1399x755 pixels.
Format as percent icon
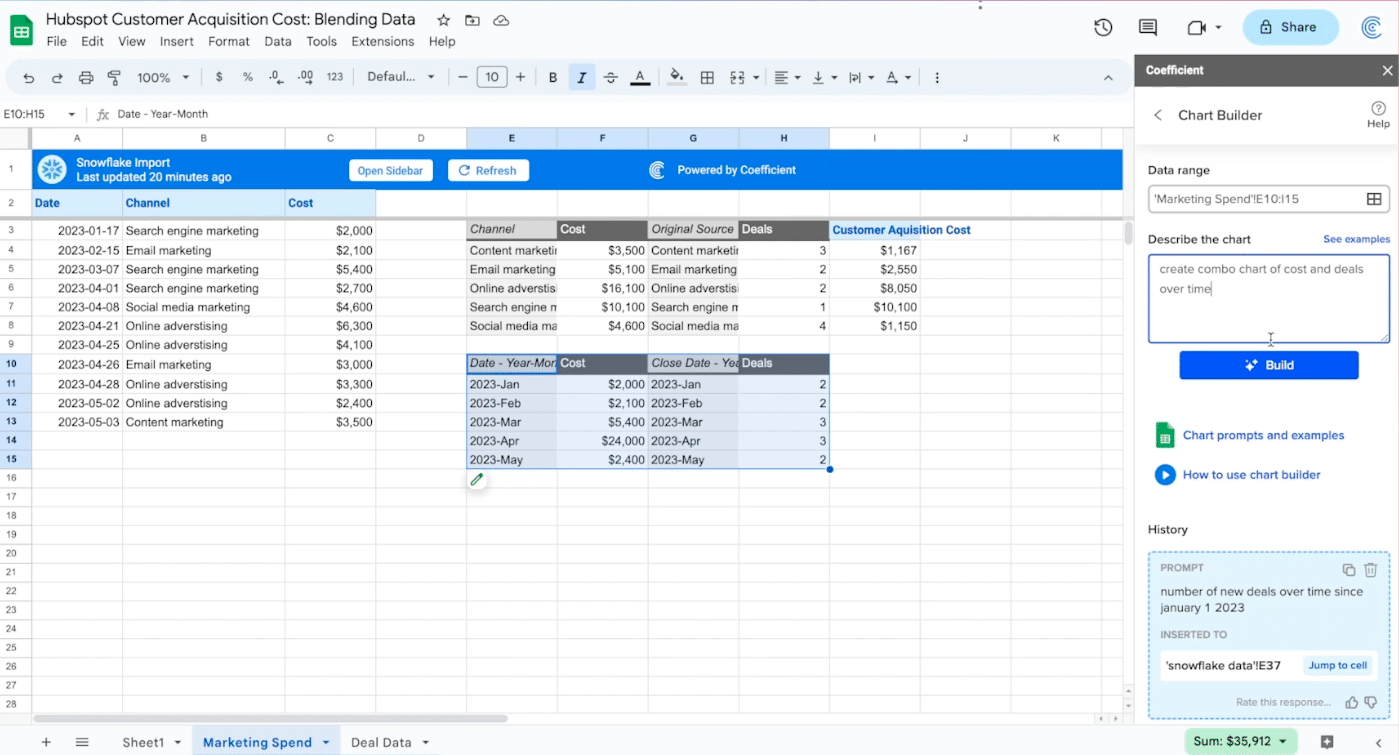(248, 77)
